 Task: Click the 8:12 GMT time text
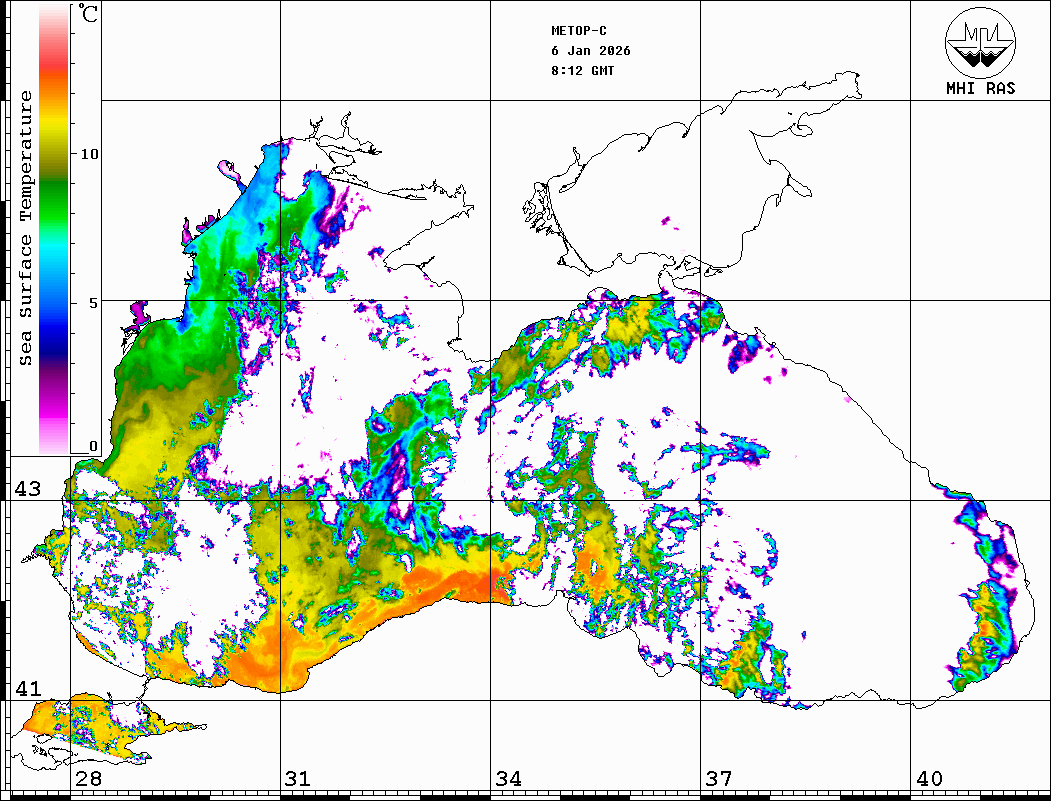click(583, 71)
